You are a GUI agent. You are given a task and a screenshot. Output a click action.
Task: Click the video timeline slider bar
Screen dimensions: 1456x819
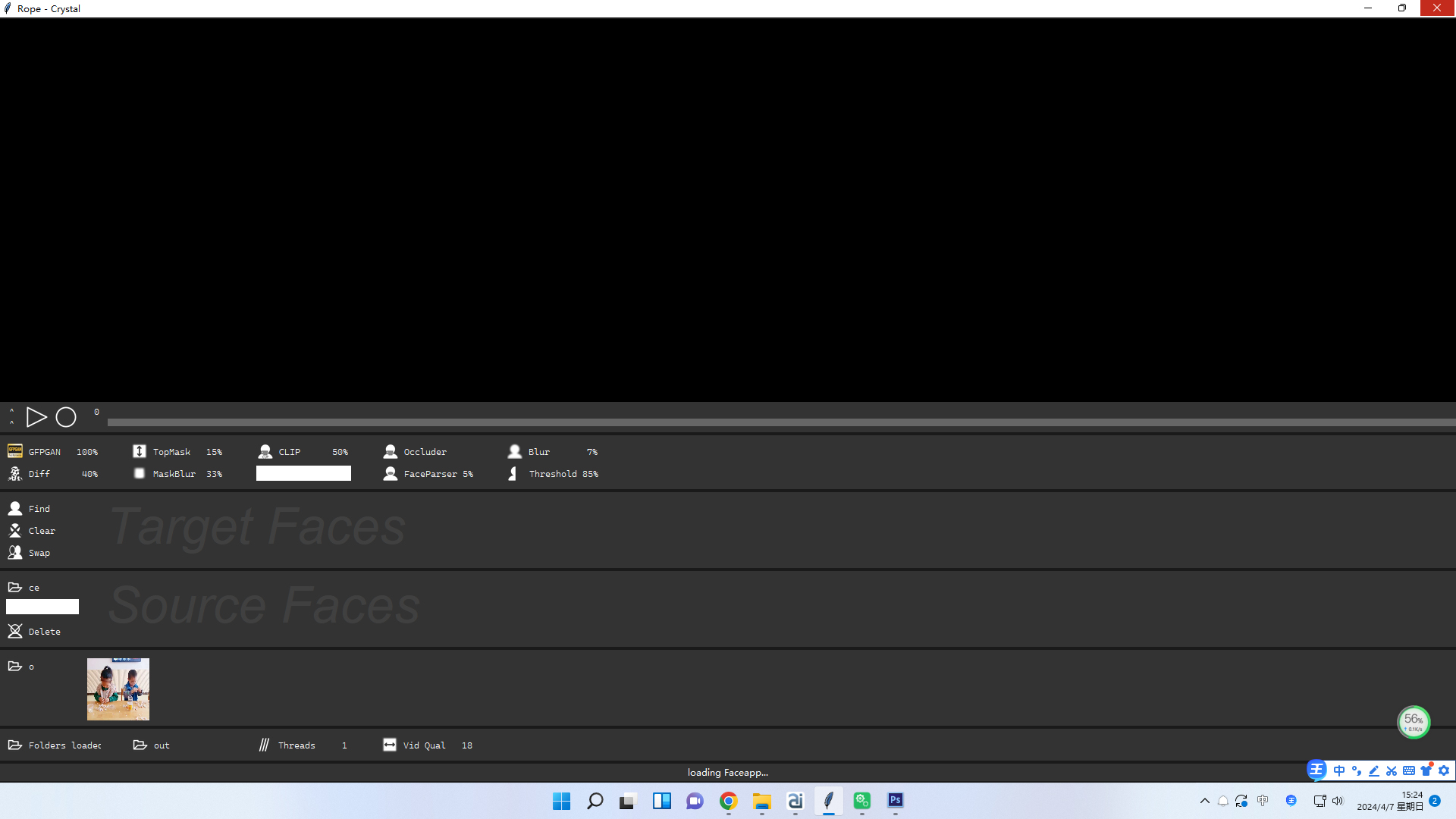(781, 422)
